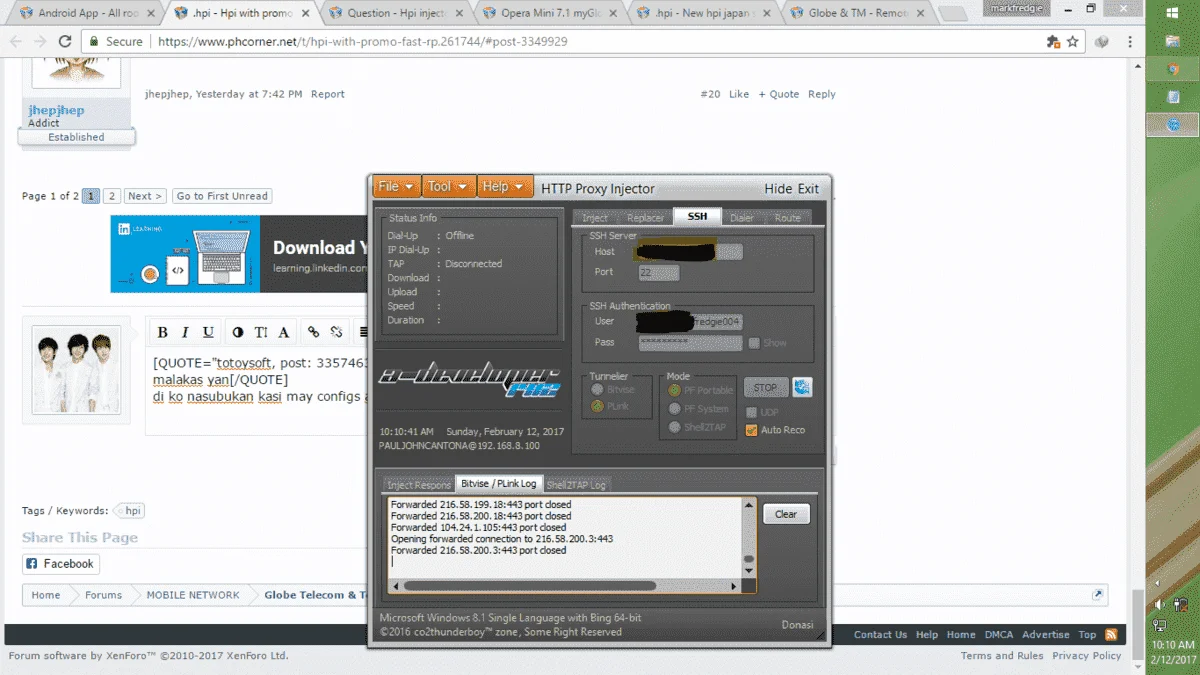Image resolution: width=1200 pixels, height=675 pixels.
Task: Open Windows Start button on taskbar
Action: point(1174,14)
